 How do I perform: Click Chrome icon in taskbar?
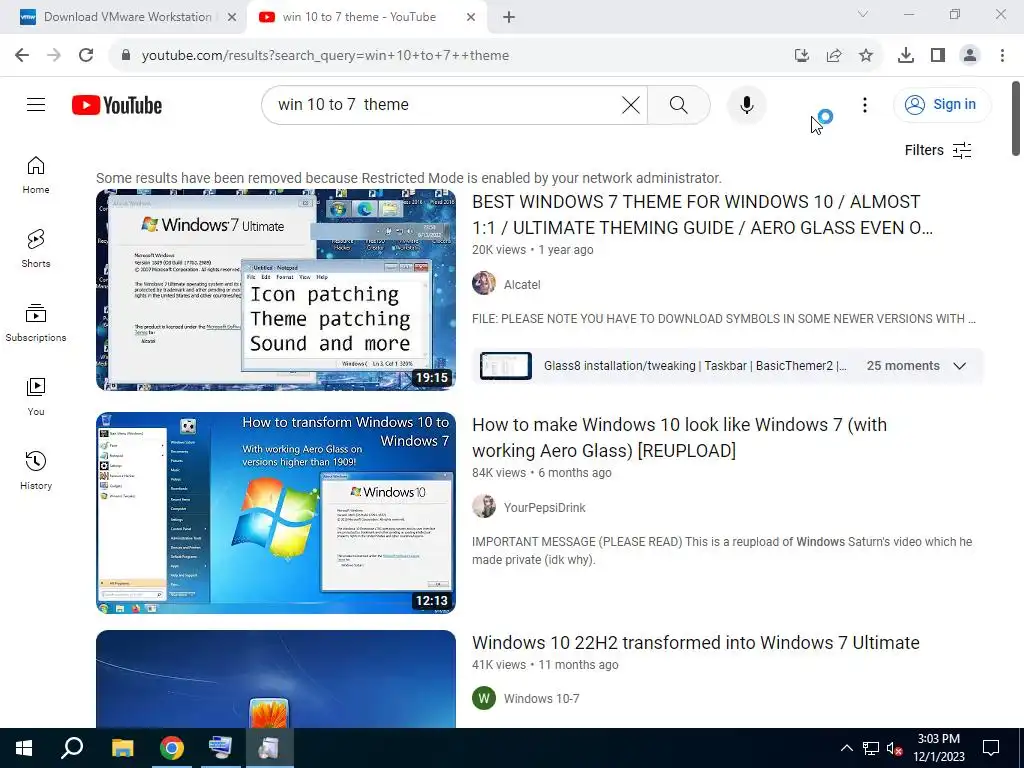[x=171, y=748]
